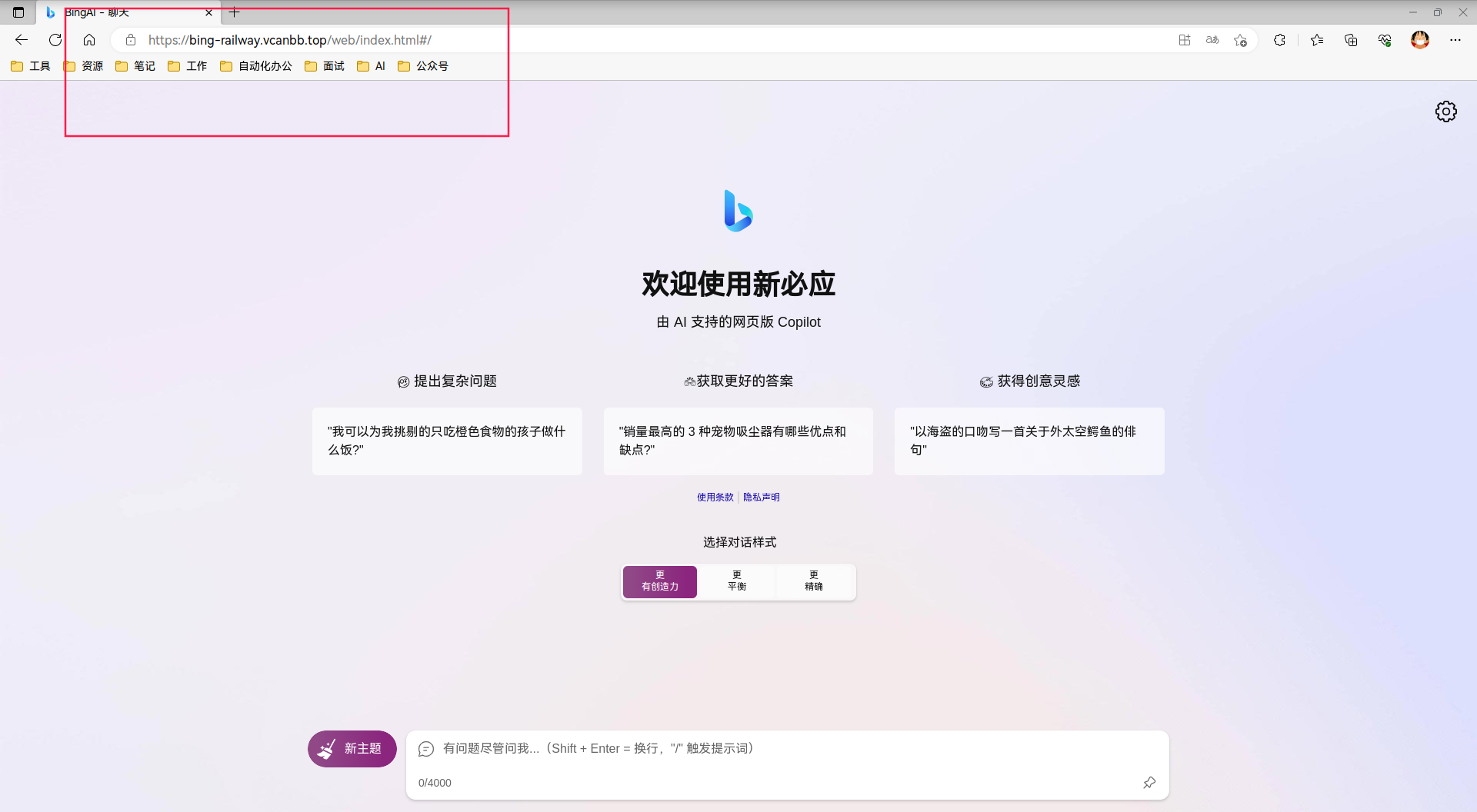The image size is (1477, 812).
Task: Open the settings gear on the Bing page
Action: [x=1445, y=111]
